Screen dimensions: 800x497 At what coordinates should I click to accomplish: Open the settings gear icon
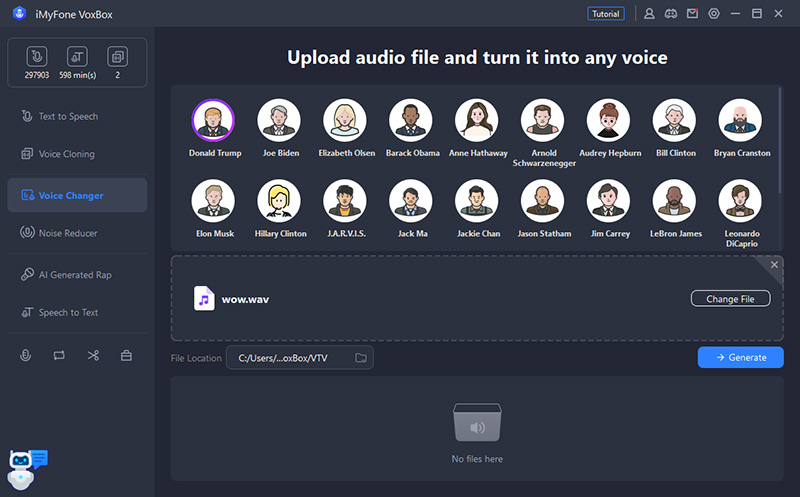(x=714, y=14)
